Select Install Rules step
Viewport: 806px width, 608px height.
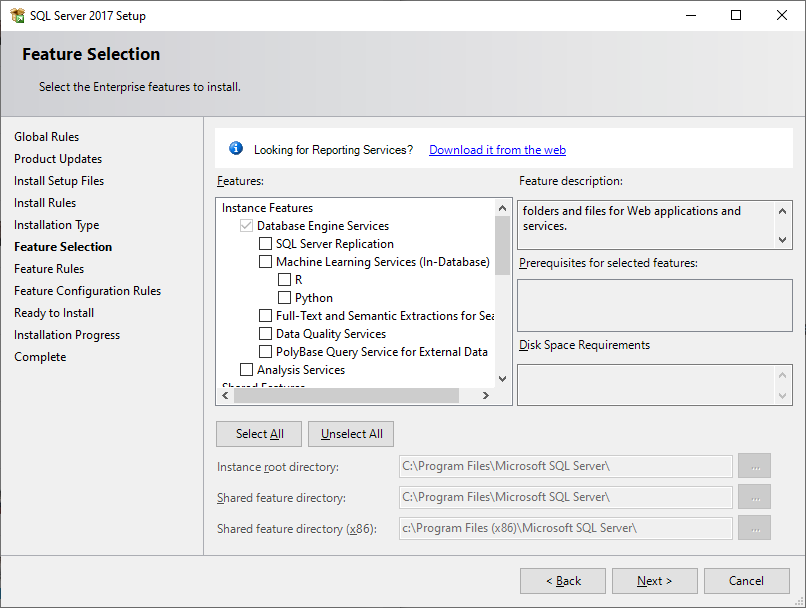[45, 203]
